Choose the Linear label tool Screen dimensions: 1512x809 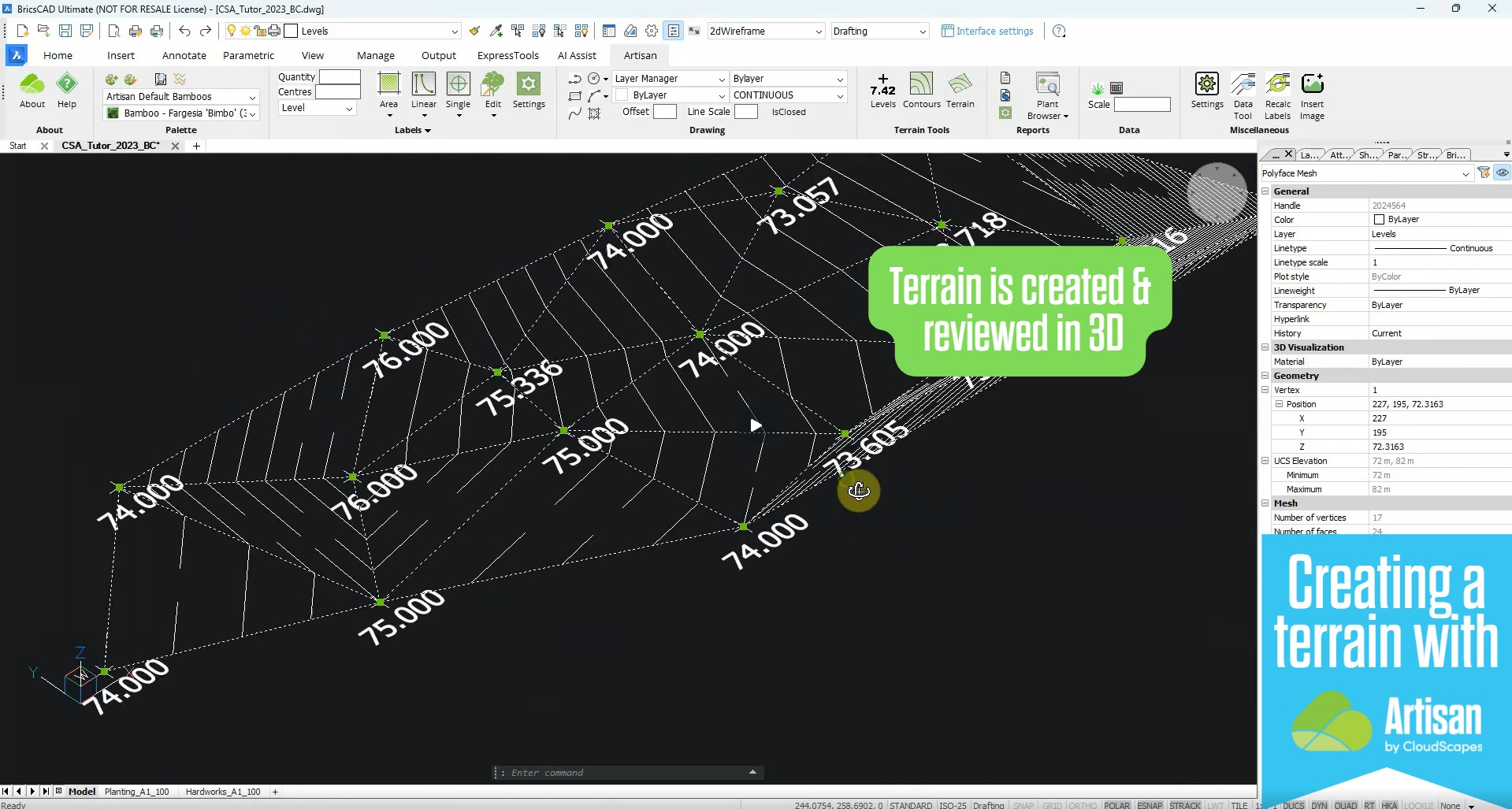click(x=423, y=89)
